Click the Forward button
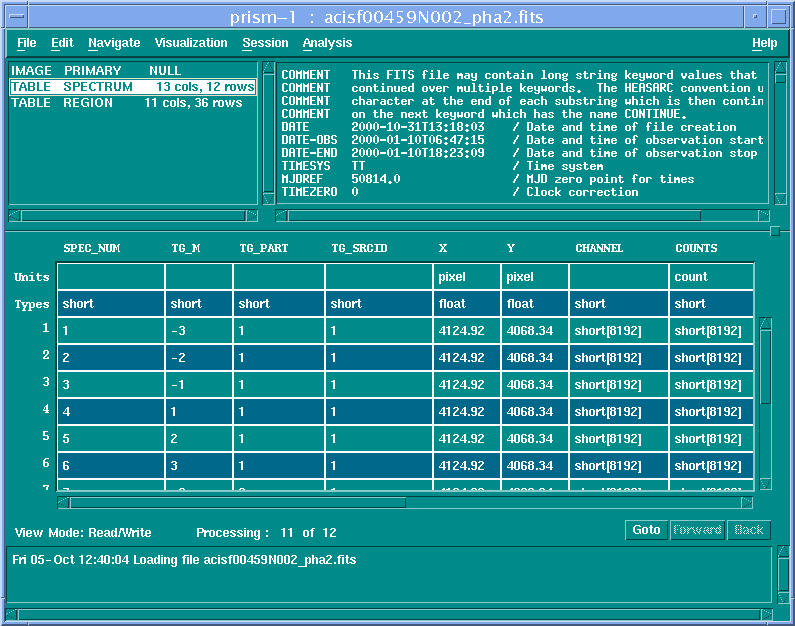 [x=697, y=530]
